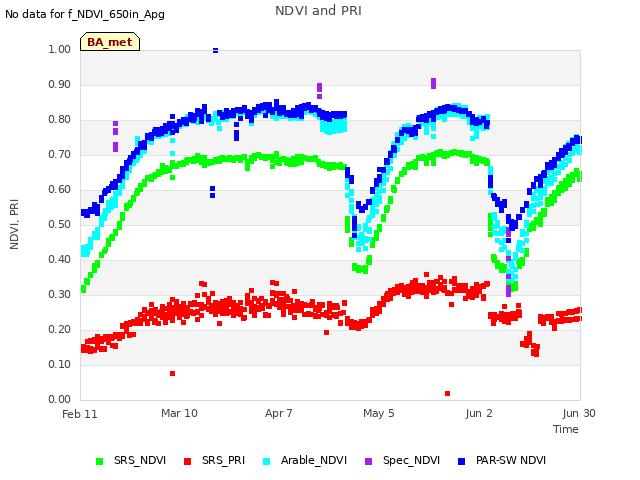Screen dimensions: 640x480
Task: Click the Jun 2 x-axis label
Action: coord(479,413)
